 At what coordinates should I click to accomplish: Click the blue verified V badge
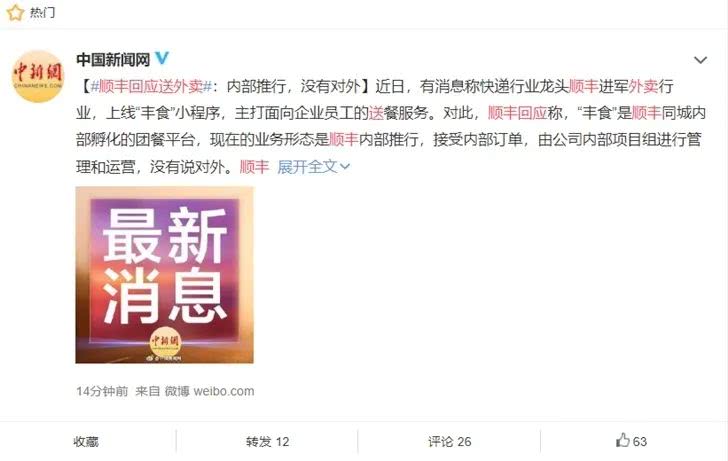162,58
